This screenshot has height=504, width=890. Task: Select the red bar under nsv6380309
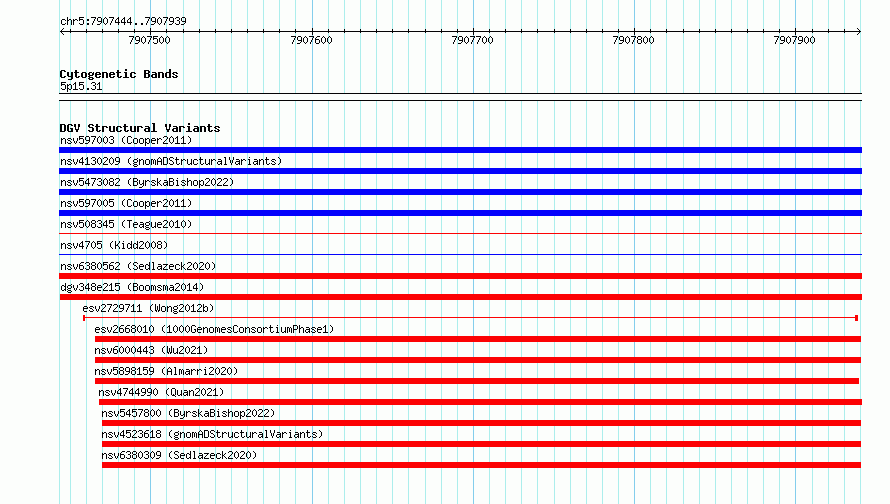pos(481,465)
